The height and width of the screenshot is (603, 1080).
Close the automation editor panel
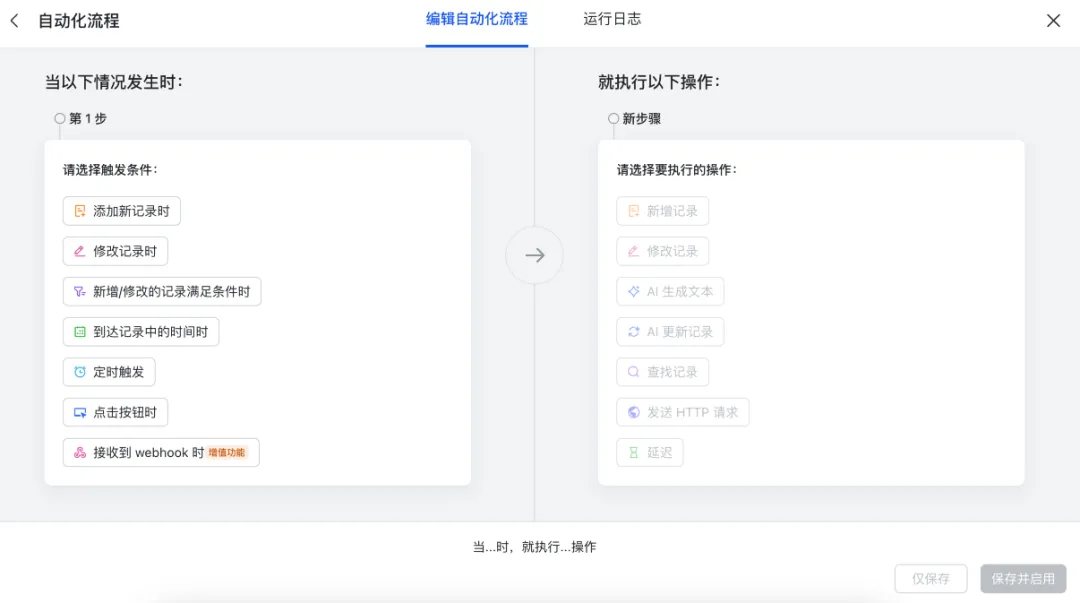point(1053,21)
